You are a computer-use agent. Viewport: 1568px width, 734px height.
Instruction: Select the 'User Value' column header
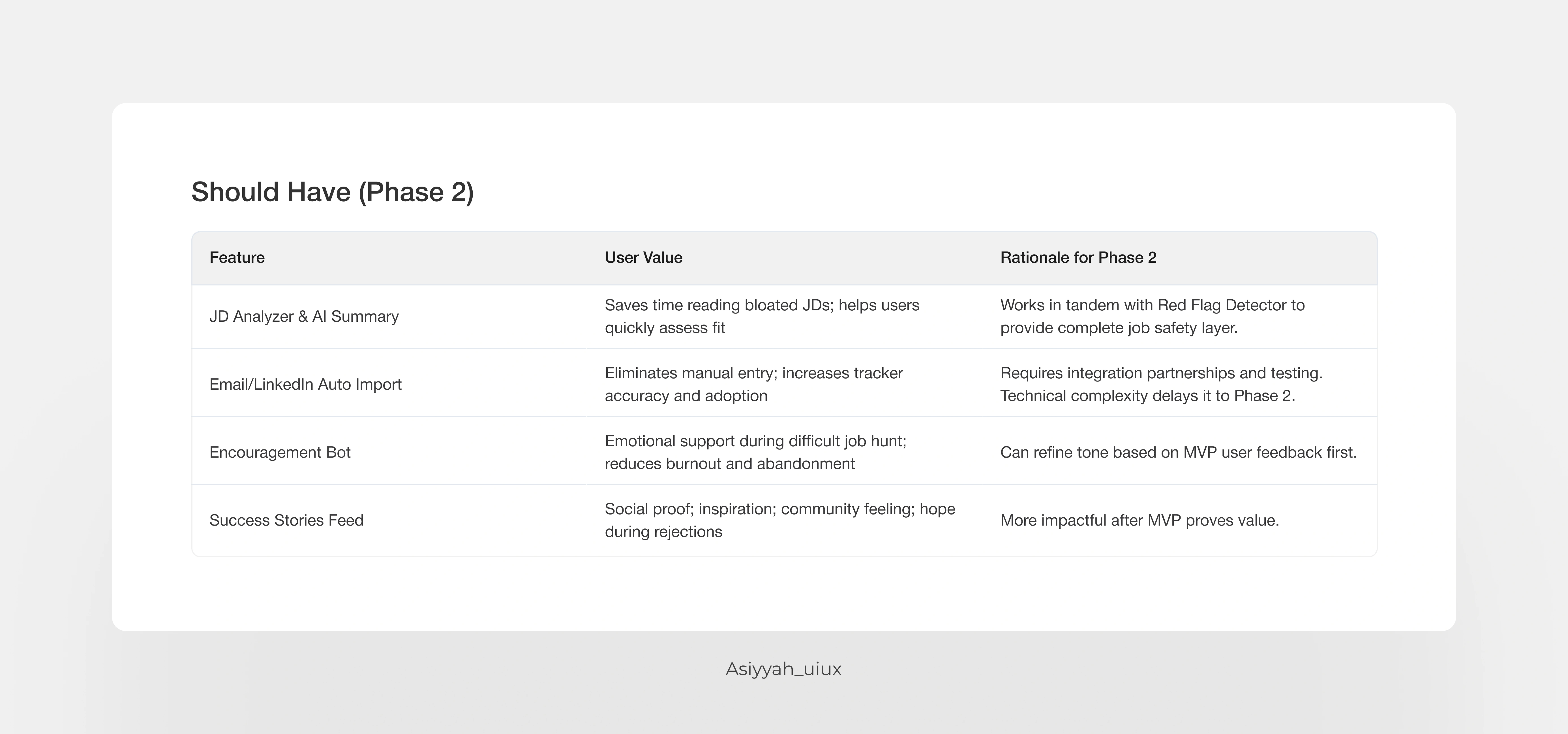pos(643,258)
